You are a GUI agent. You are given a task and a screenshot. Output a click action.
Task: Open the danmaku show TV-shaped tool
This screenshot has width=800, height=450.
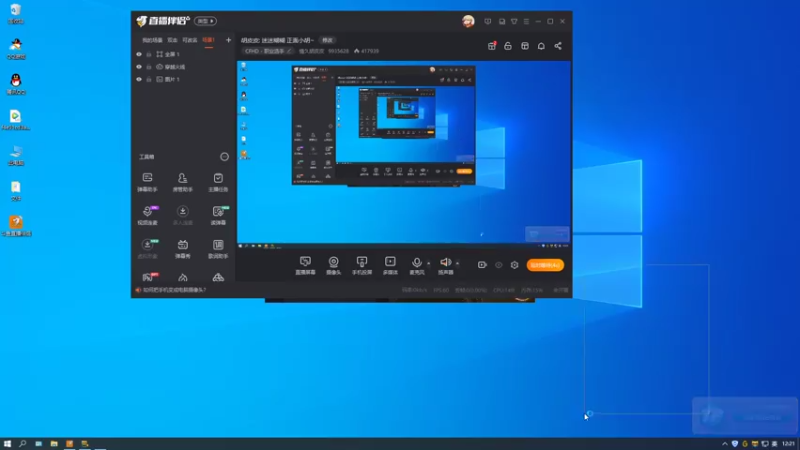(183, 249)
